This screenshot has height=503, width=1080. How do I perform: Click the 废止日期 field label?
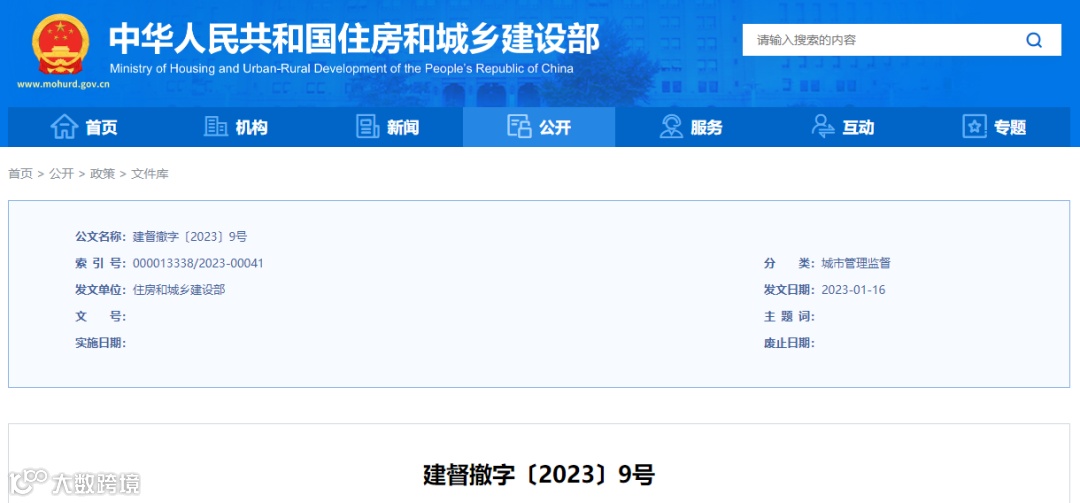click(x=789, y=342)
